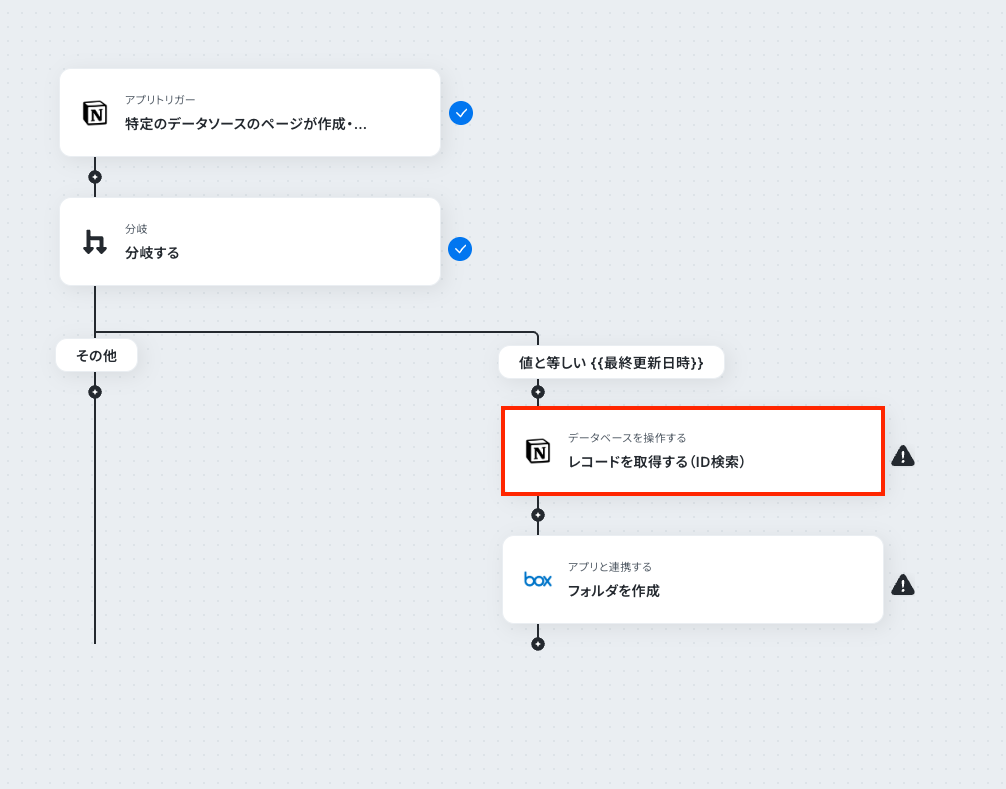
Task: Select the 値と等しい {{最終更新日時}} branch label
Action: coord(611,362)
